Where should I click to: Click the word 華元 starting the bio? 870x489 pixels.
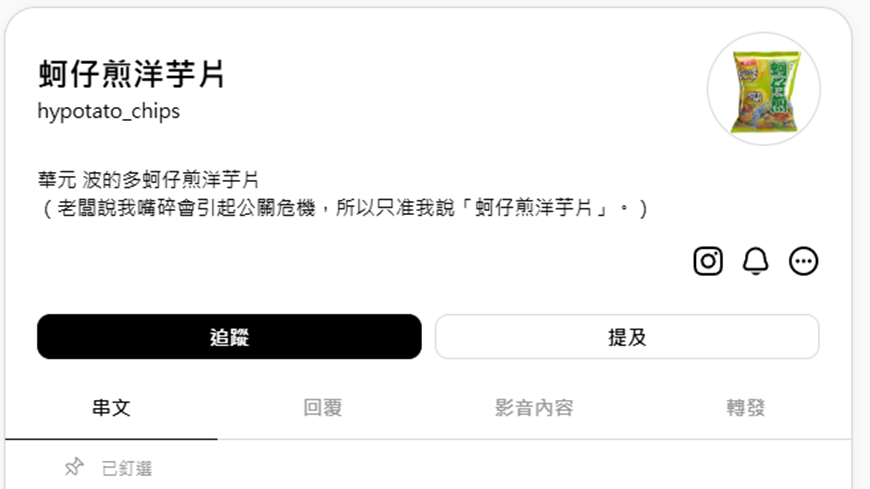(57, 180)
